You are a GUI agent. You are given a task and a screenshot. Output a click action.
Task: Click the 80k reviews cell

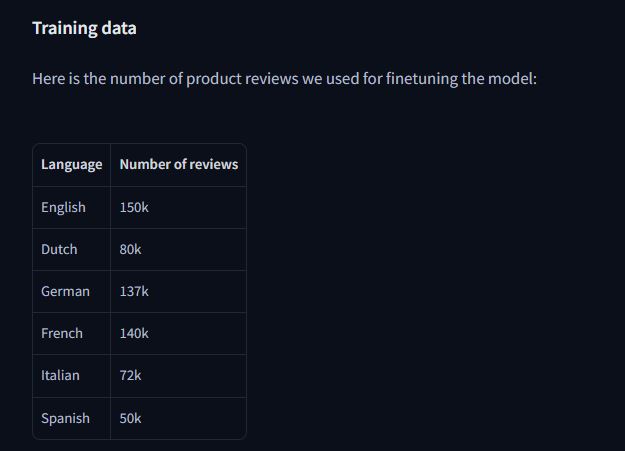click(179, 250)
